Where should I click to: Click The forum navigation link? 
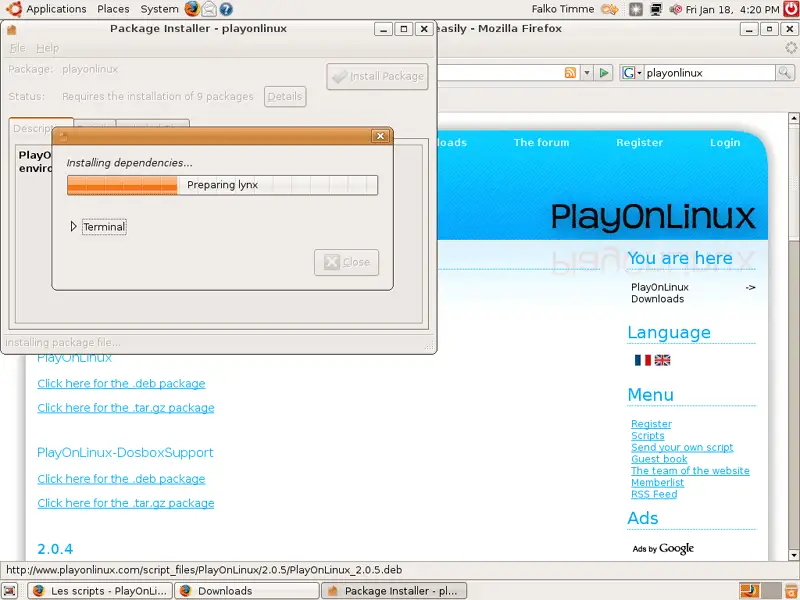(541, 142)
